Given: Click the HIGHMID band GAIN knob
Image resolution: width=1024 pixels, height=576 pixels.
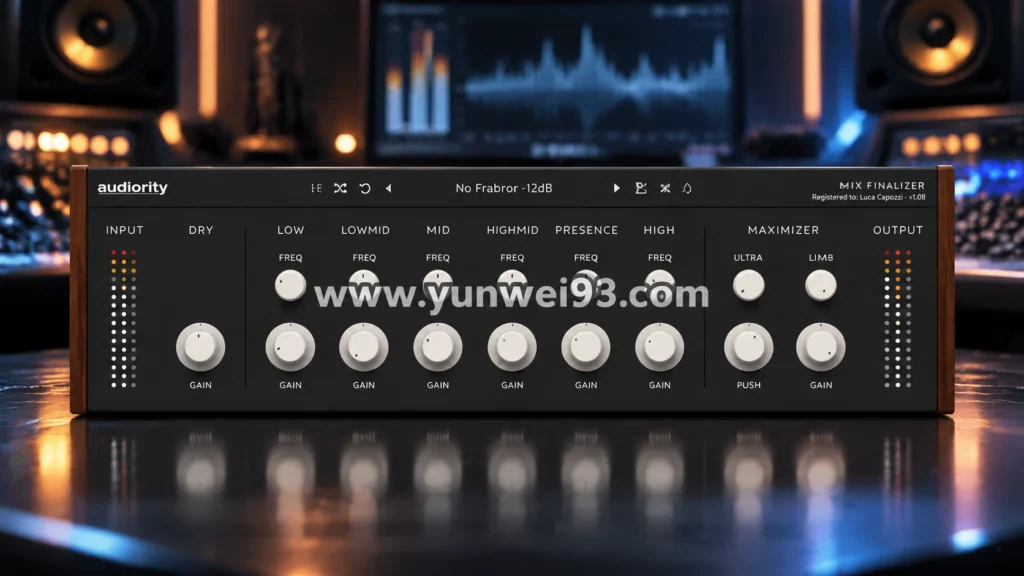Looking at the screenshot, I should tap(512, 347).
